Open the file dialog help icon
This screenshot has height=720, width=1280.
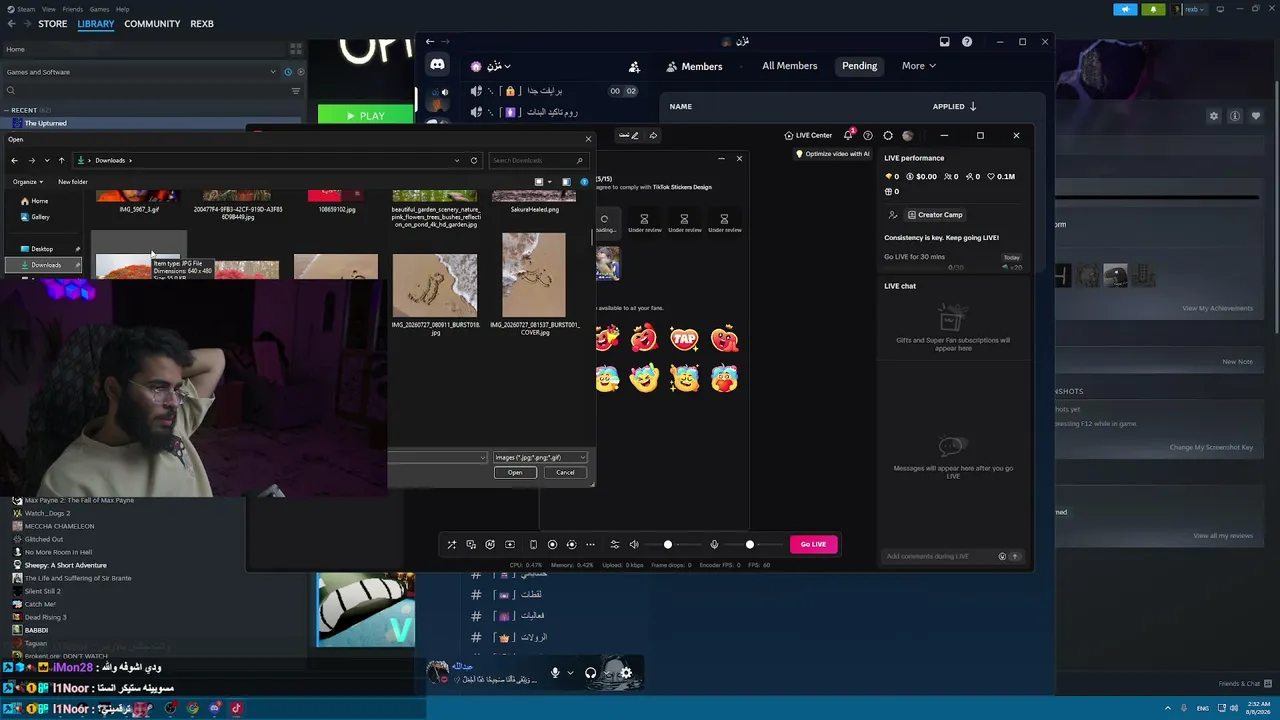[x=584, y=182]
